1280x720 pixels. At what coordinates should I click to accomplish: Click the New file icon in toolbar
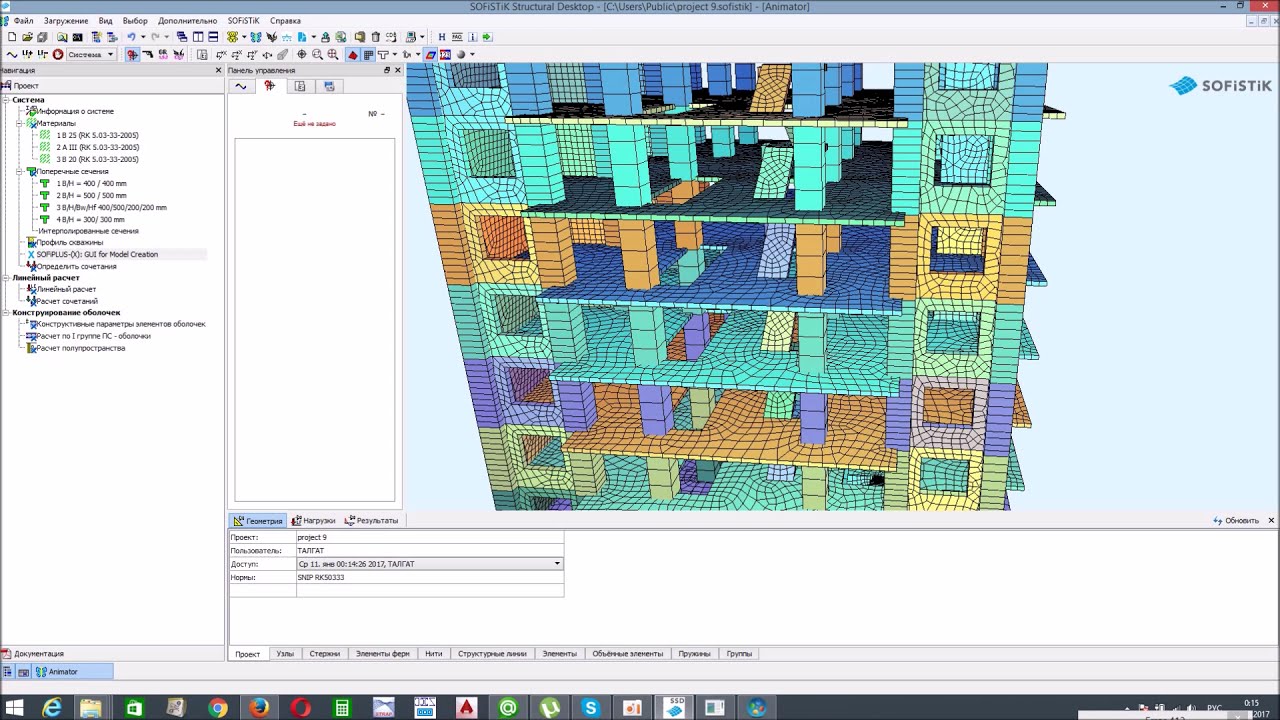12,37
